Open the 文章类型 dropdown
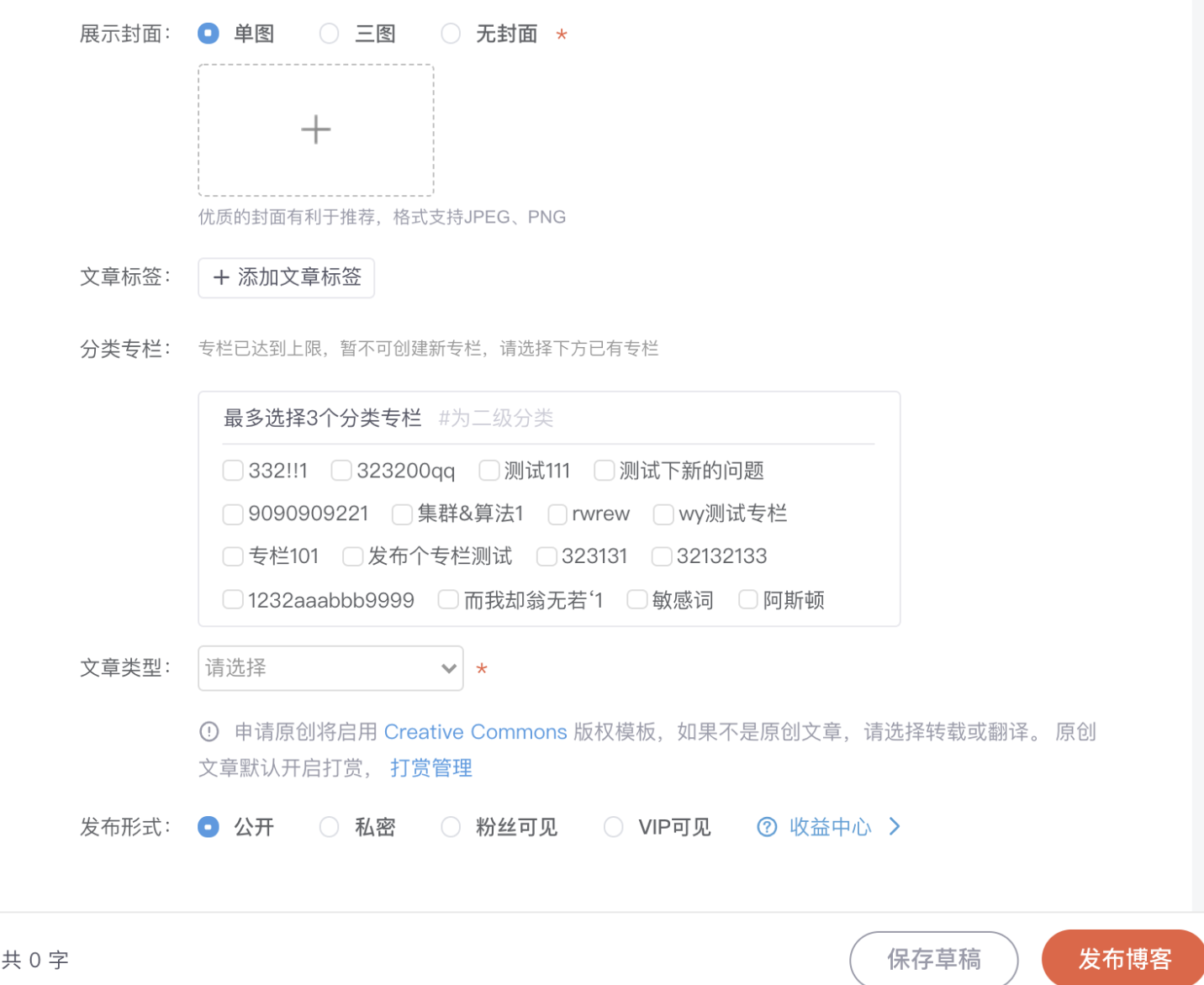This screenshot has width=1204, height=985. pyautogui.click(x=330, y=667)
